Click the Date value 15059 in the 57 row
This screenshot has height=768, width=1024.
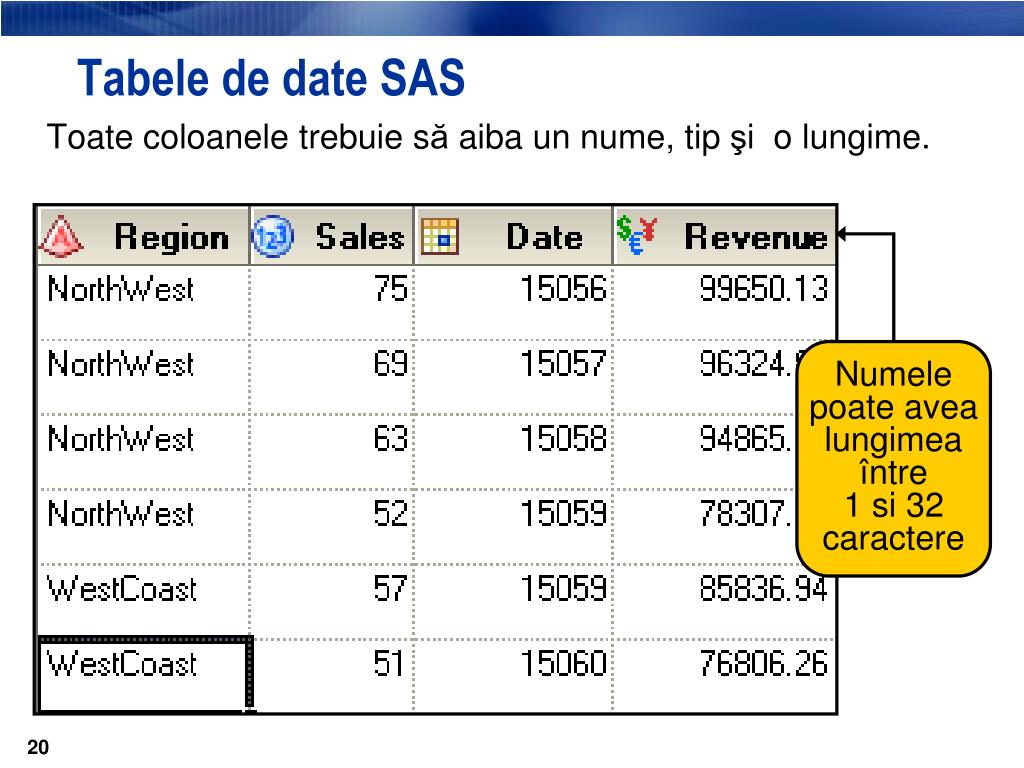[563, 588]
